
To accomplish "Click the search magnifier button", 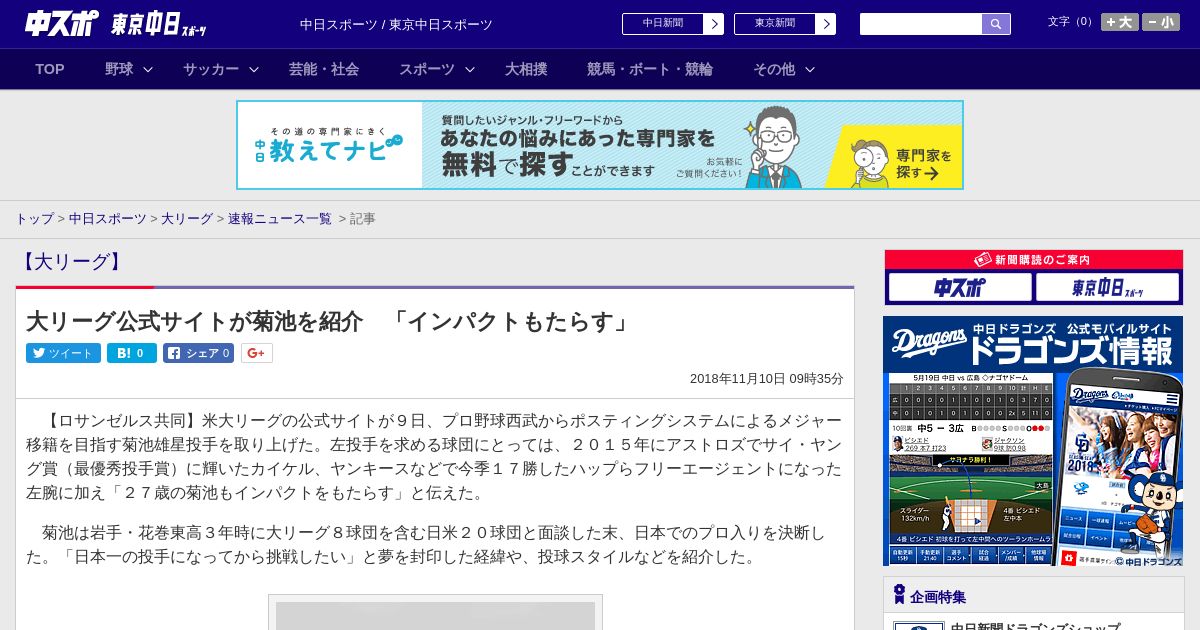I will pyautogui.click(x=996, y=24).
